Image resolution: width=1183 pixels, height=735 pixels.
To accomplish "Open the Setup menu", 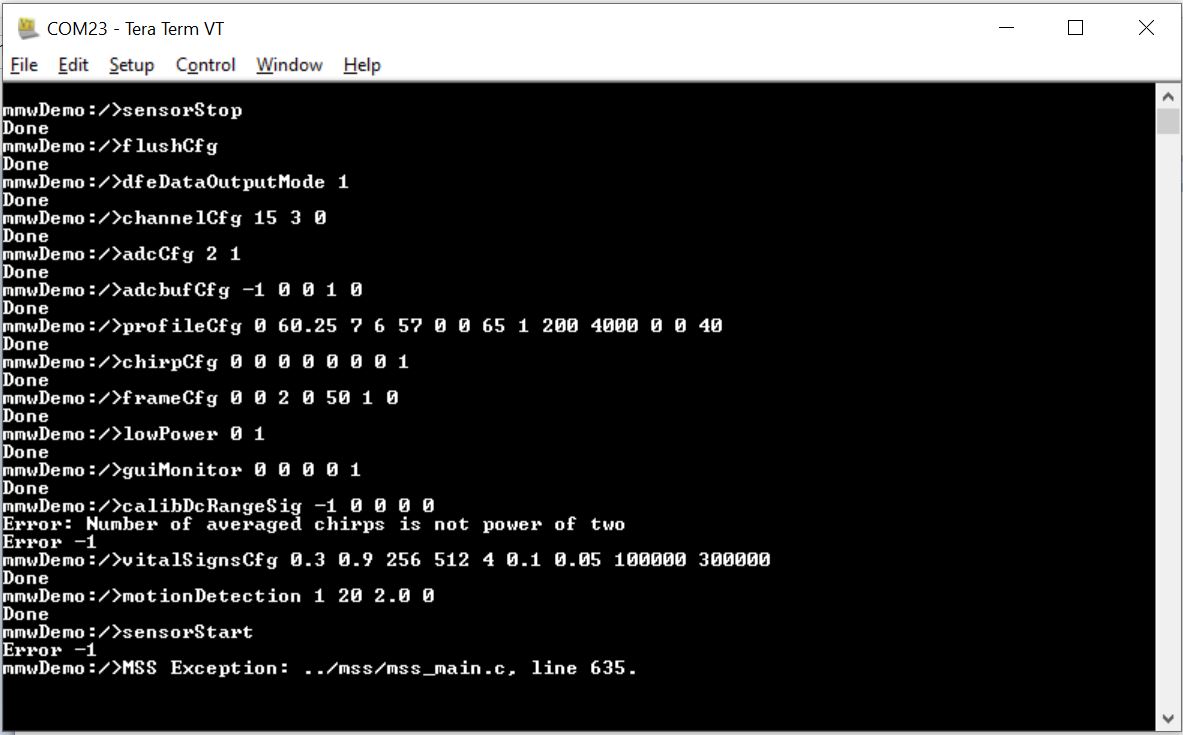I will (x=131, y=65).
